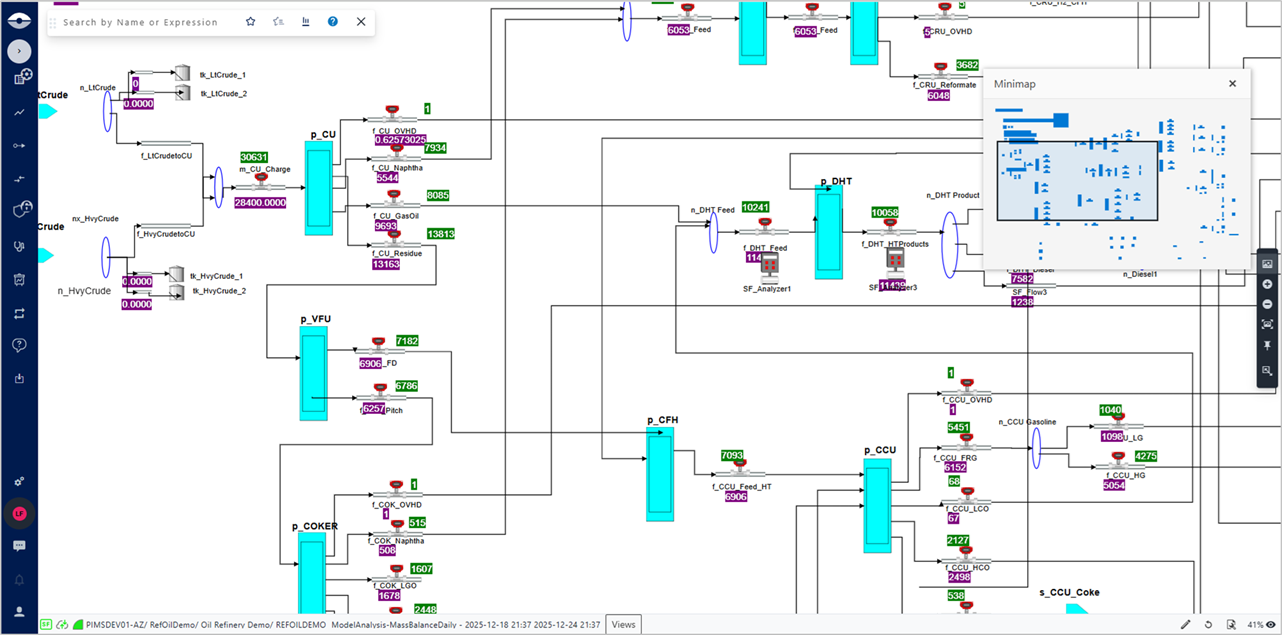Click the pin icon in zoom toolbar
The height and width of the screenshot is (635, 1282).
pyautogui.click(x=1267, y=345)
